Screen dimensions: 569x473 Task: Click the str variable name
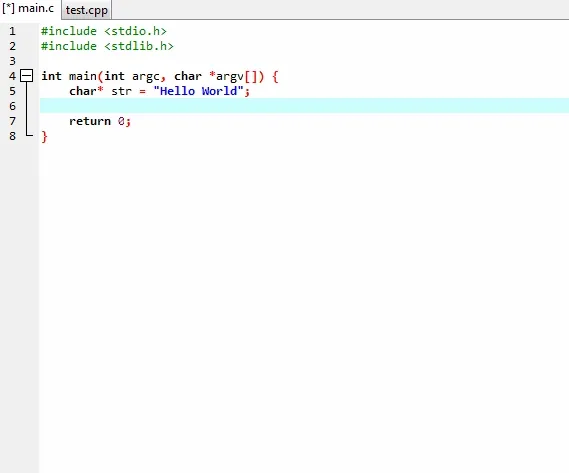tap(121, 91)
